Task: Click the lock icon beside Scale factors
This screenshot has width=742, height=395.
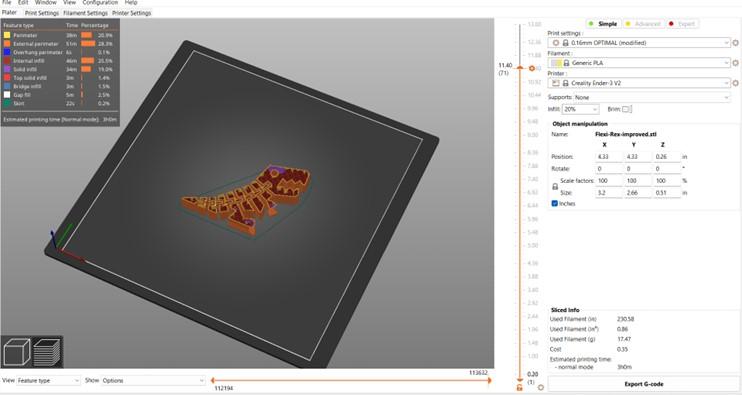Action: click(555, 187)
